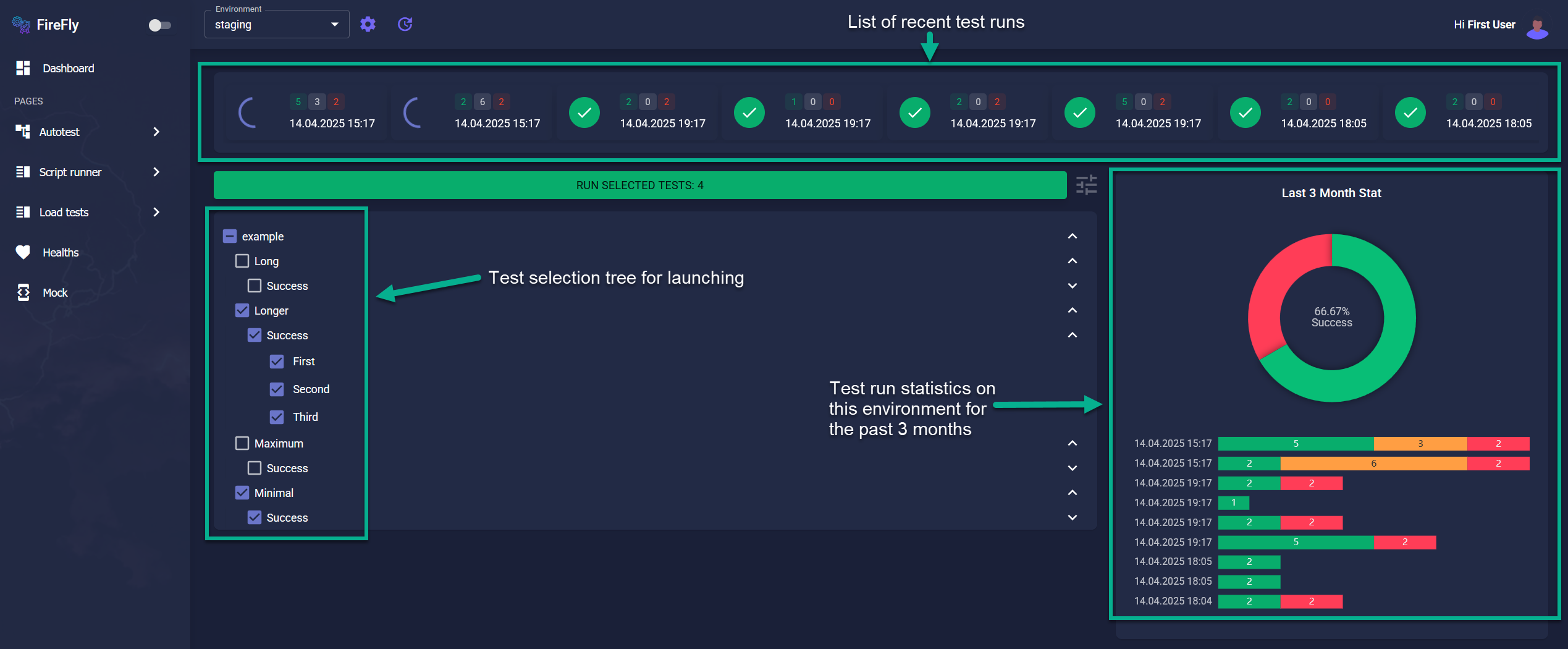Open environment settings gear icon

pos(368,24)
